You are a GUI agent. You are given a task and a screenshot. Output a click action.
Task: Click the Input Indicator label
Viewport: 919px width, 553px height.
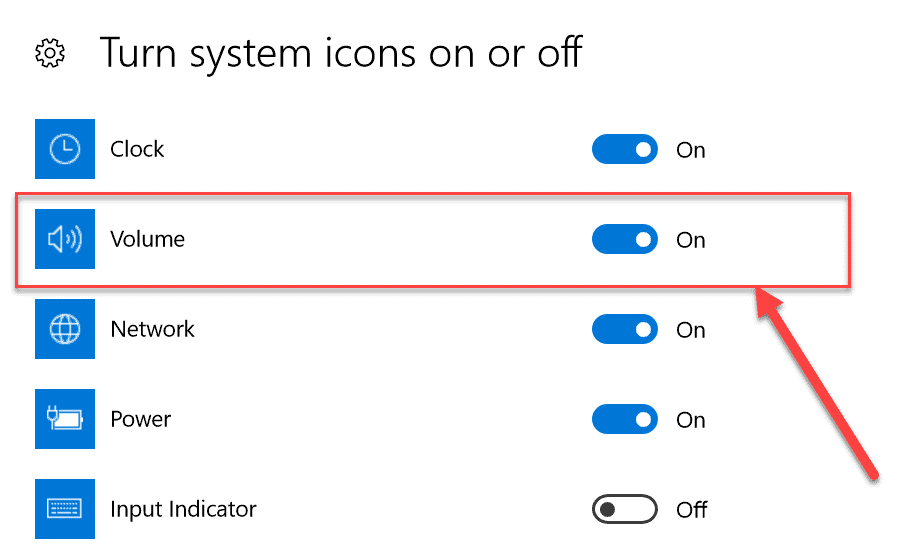point(183,509)
